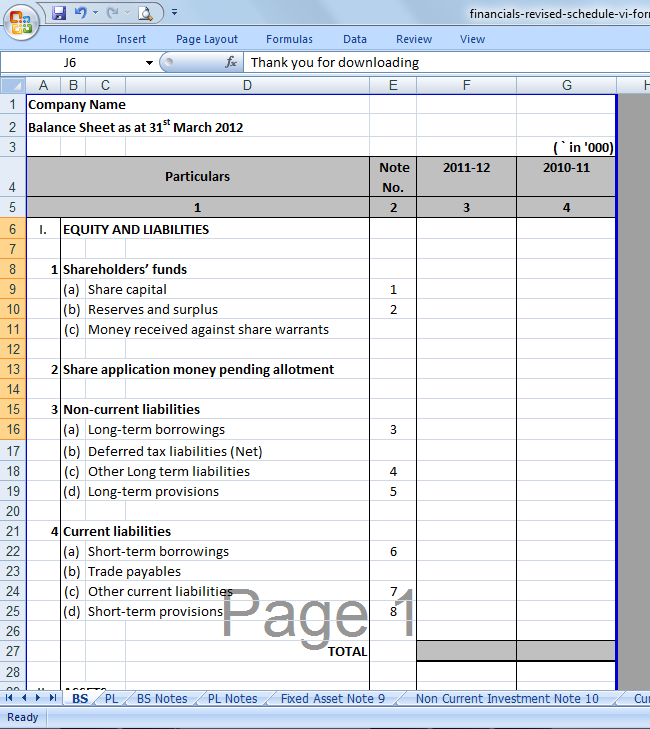This screenshot has height=729, width=650.
Task: Switch to the BS Notes sheet tab
Action: (162, 698)
